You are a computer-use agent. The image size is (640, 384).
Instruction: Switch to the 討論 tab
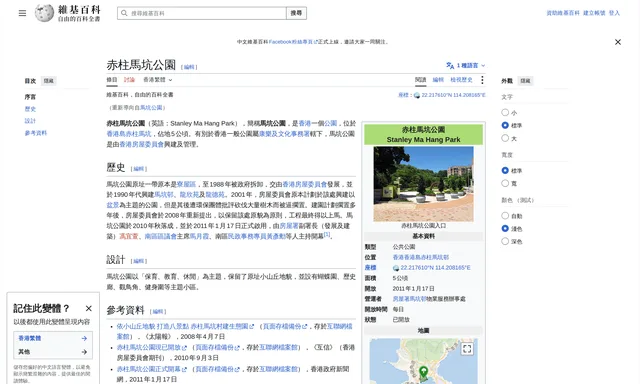(129, 80)
